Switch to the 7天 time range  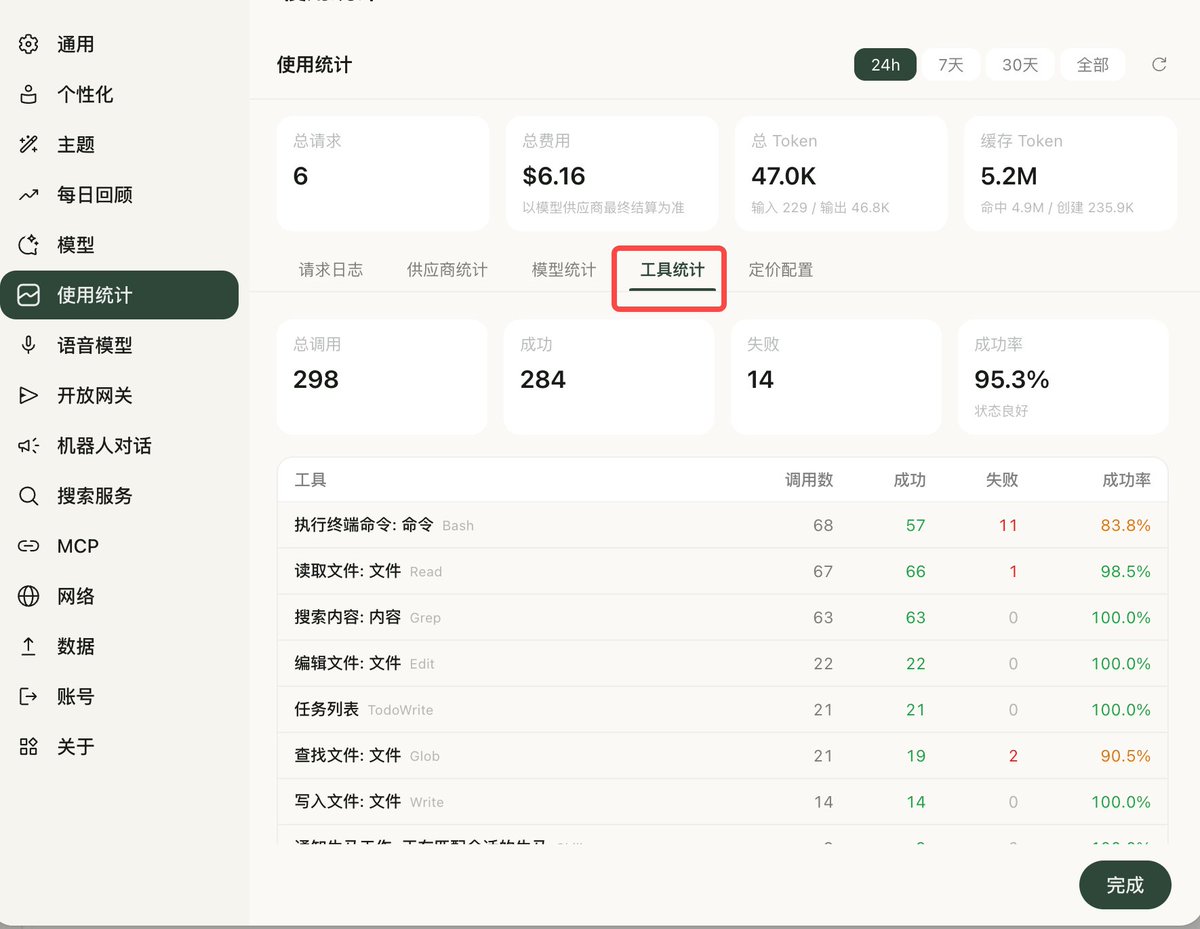click(x=951, y=63)
